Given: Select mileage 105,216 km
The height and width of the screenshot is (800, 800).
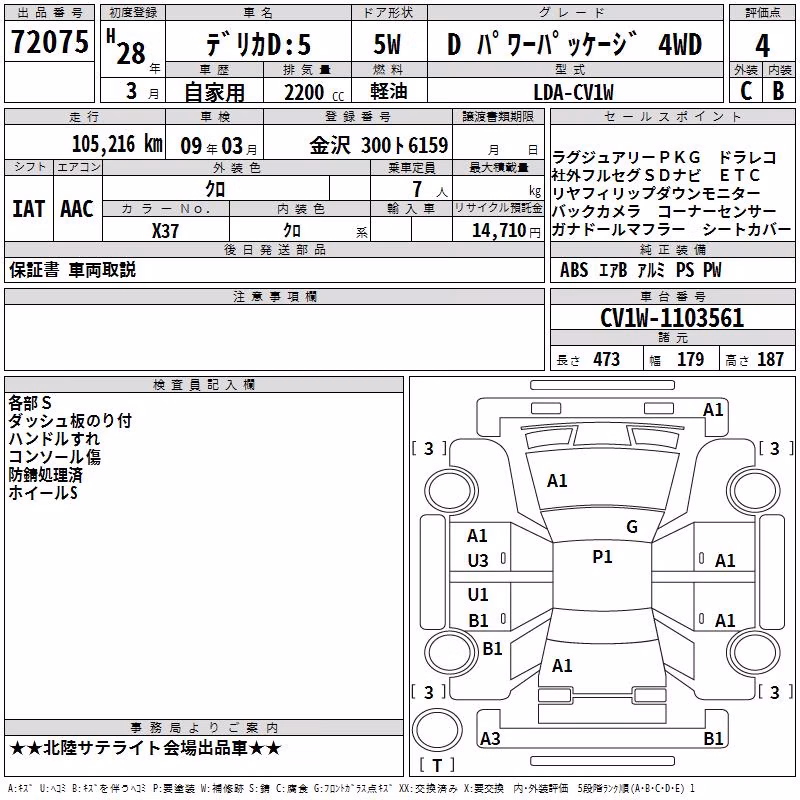Looking at the screenshot, I should pyautogui.click(x=117, y=144).
